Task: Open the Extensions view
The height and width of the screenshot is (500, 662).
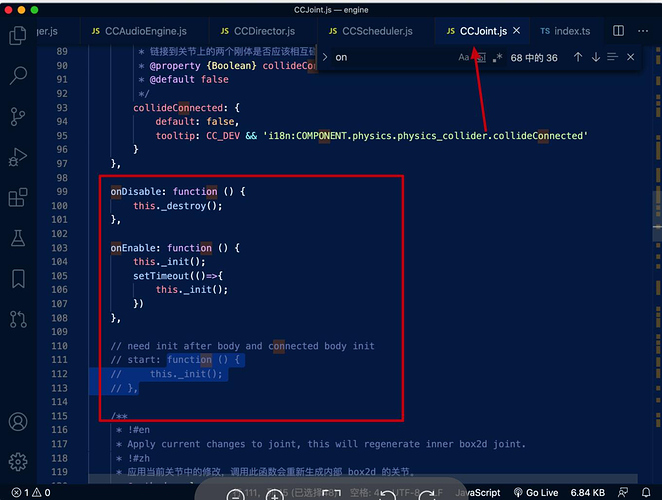Action: pyautogui.click(x=18, y=197)
